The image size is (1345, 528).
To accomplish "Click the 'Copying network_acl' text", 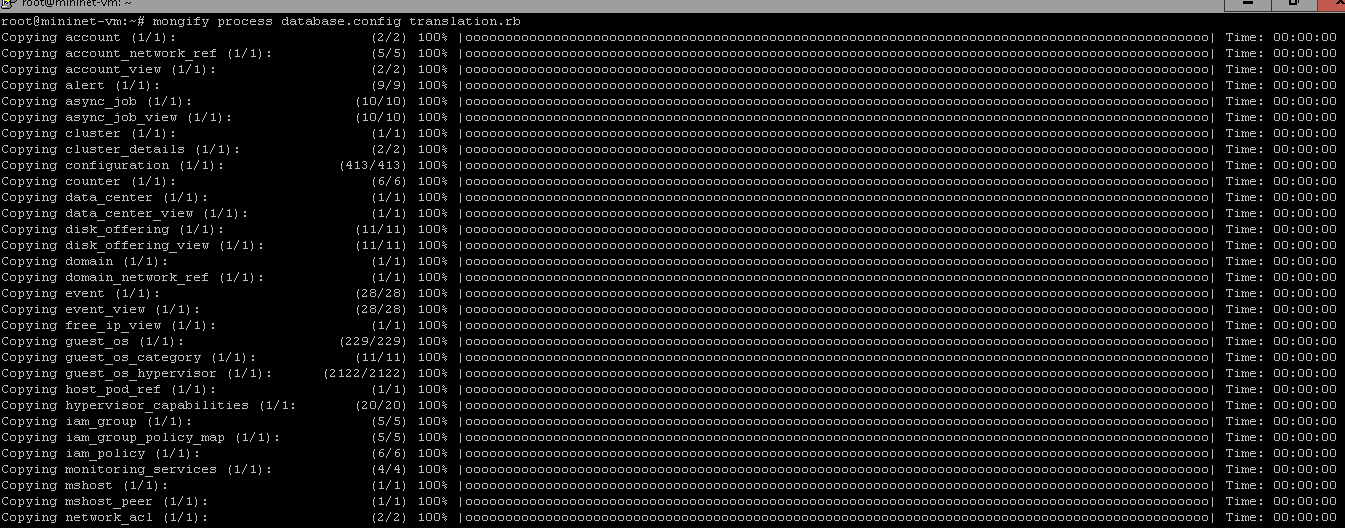I will pyautogui.click(x=105, y=517).
